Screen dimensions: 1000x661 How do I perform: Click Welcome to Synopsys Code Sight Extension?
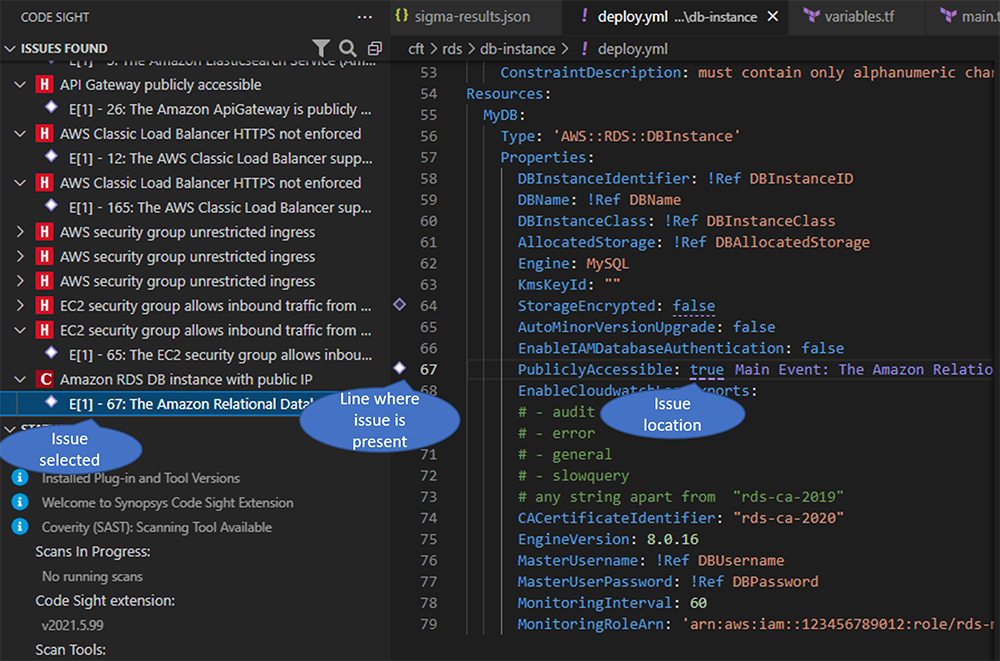[167, 502]
